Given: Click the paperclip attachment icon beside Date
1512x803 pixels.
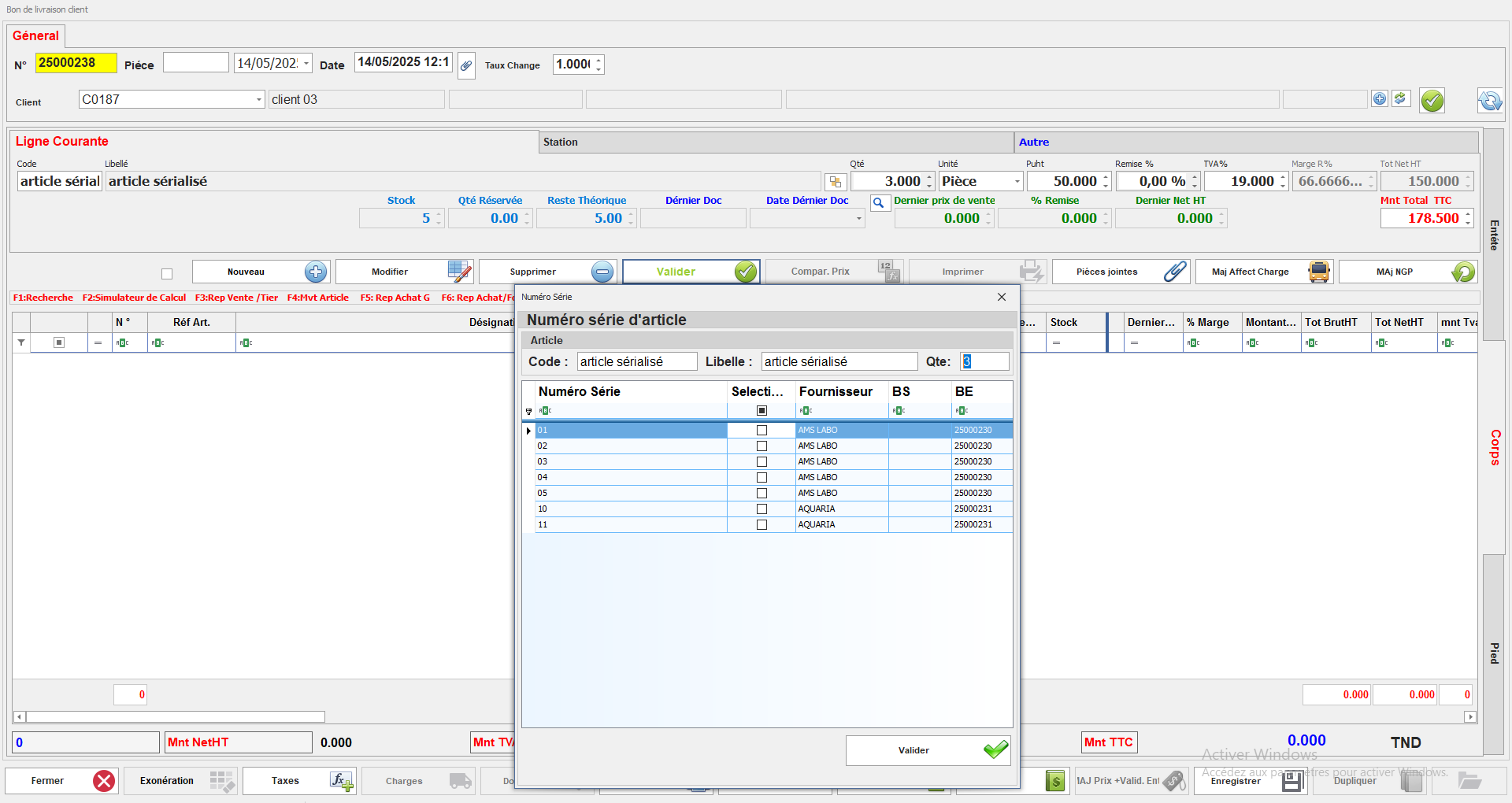Looking at the screenshot, I should (466, 65).
